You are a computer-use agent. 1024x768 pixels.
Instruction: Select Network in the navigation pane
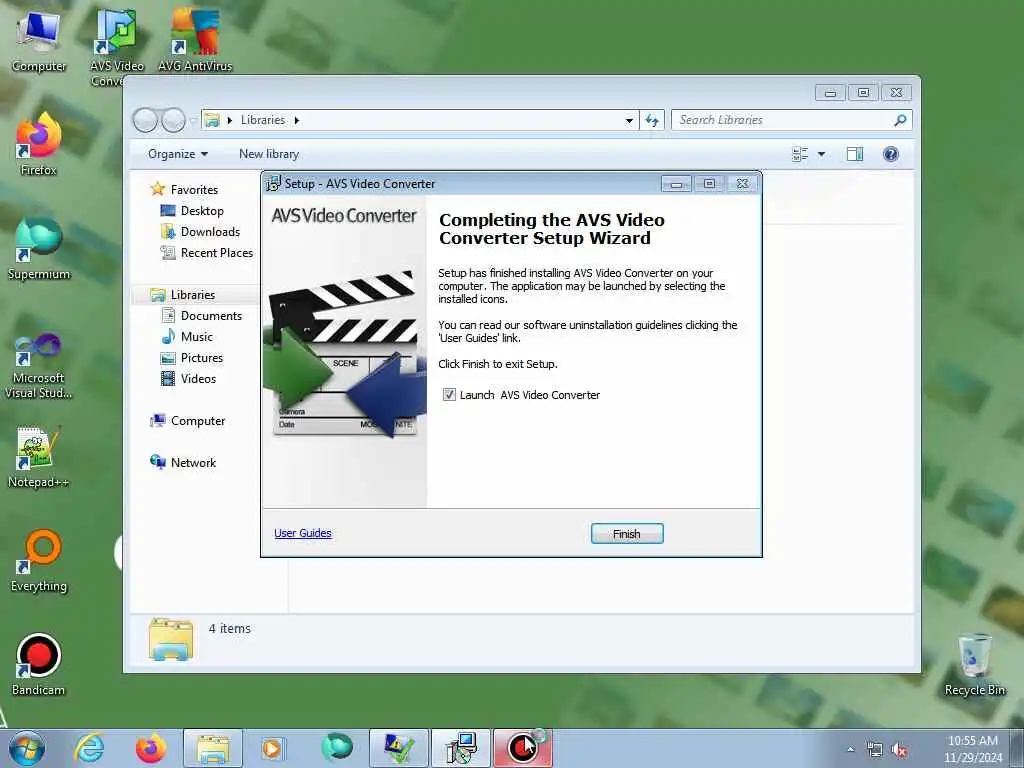coord(193,462)
